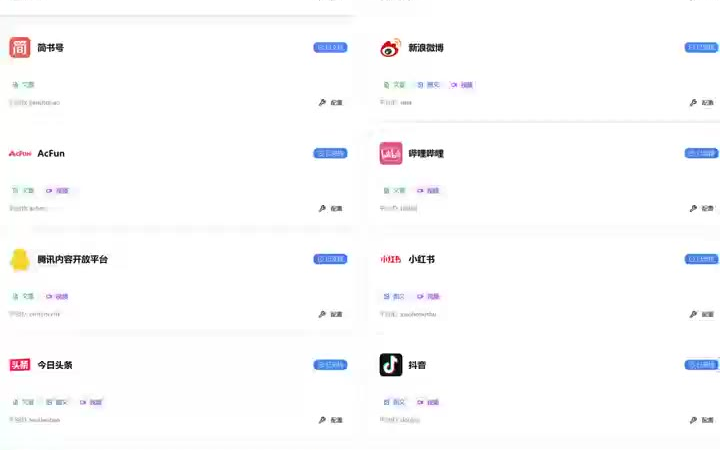720x450 pixels.
Task: Click the blue status badge on 今日头条
Action: pos(330,365)
